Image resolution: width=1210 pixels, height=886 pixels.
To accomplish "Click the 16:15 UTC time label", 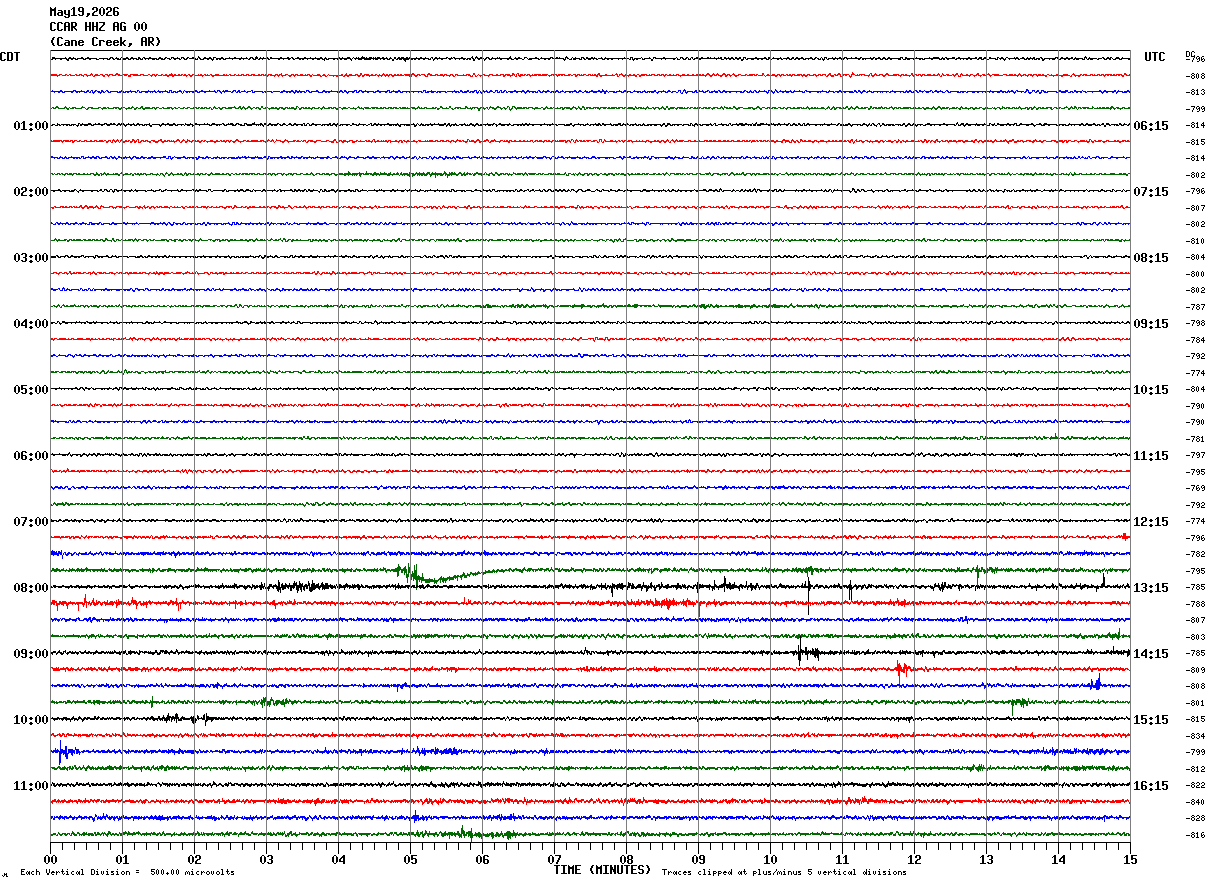I will [1150, 786].
